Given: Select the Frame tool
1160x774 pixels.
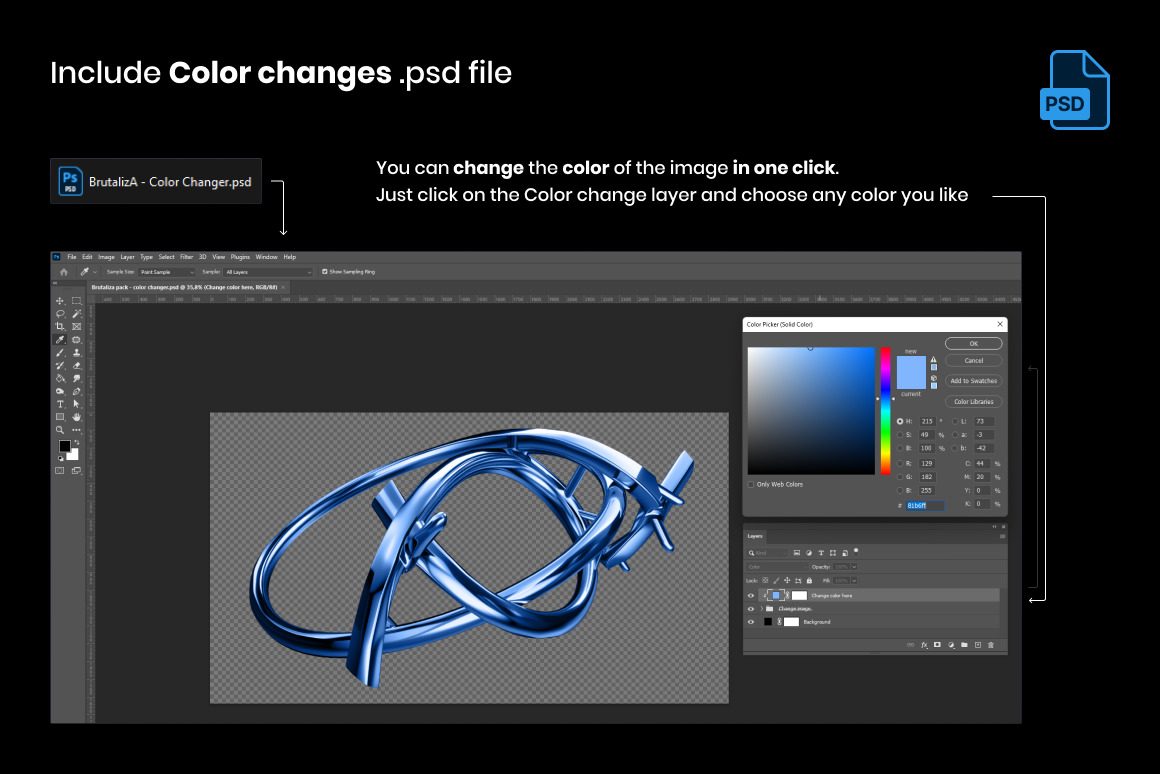Looking at the screenshot, I should pos(76,326).
